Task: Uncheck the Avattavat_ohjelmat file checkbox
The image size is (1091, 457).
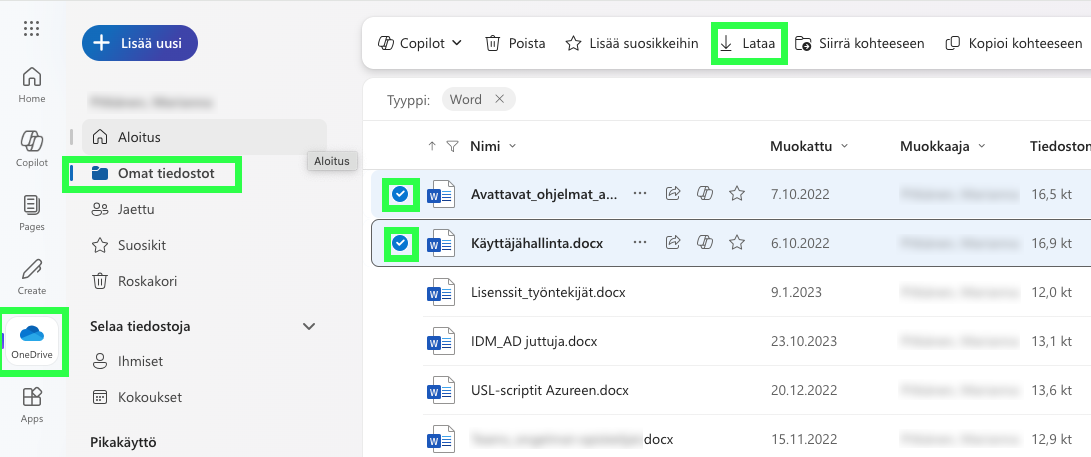Action: [x=400, y=194]
